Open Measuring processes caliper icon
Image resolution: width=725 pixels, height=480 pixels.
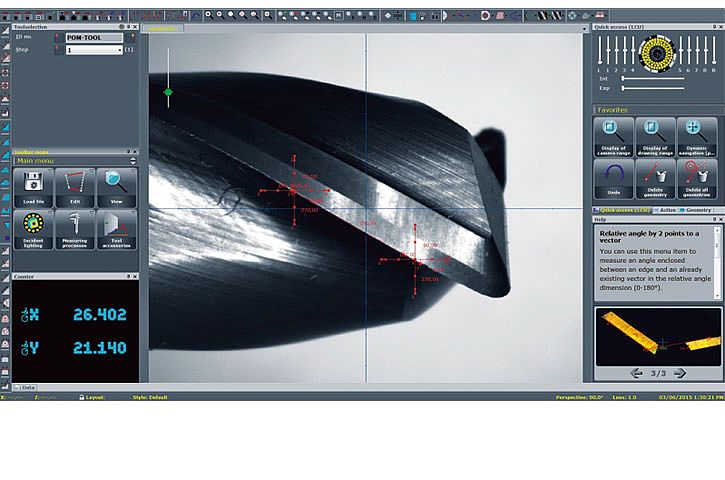[75, 229]
